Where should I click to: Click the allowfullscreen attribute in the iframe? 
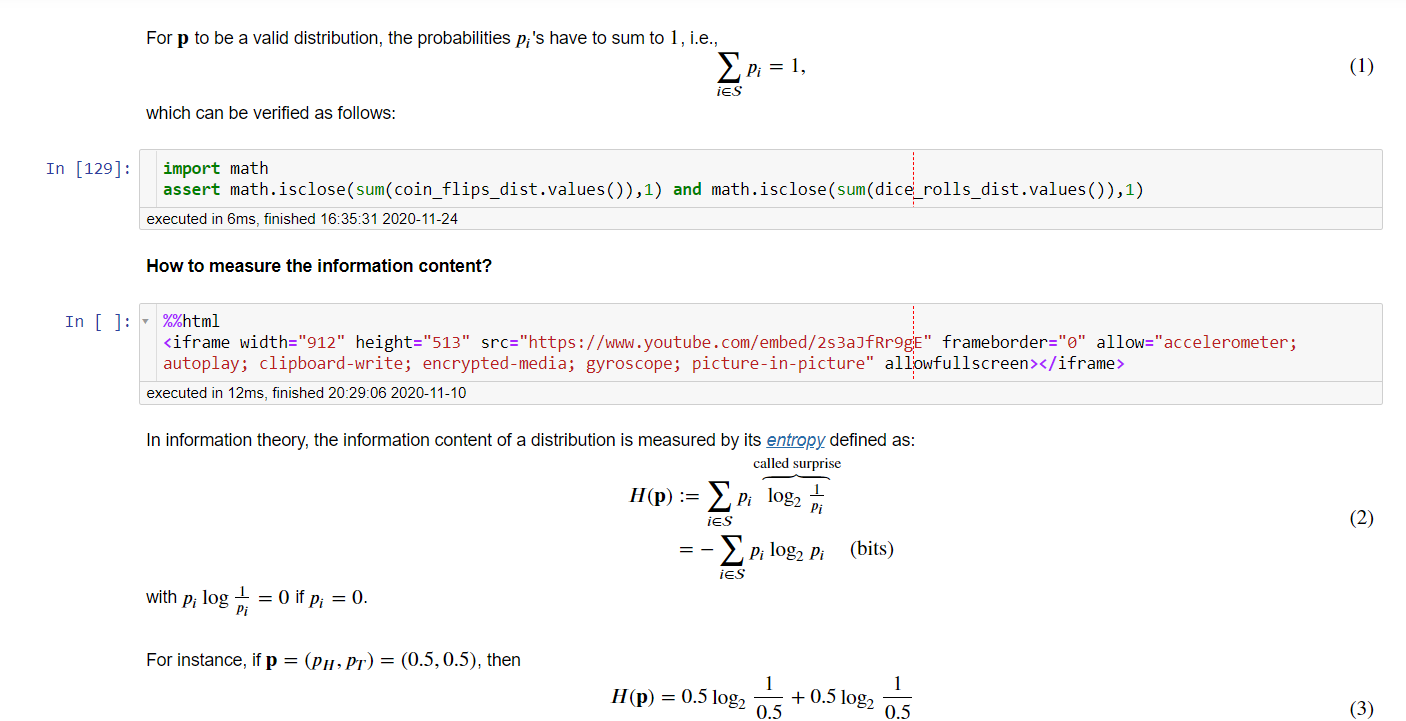point(955,363)
